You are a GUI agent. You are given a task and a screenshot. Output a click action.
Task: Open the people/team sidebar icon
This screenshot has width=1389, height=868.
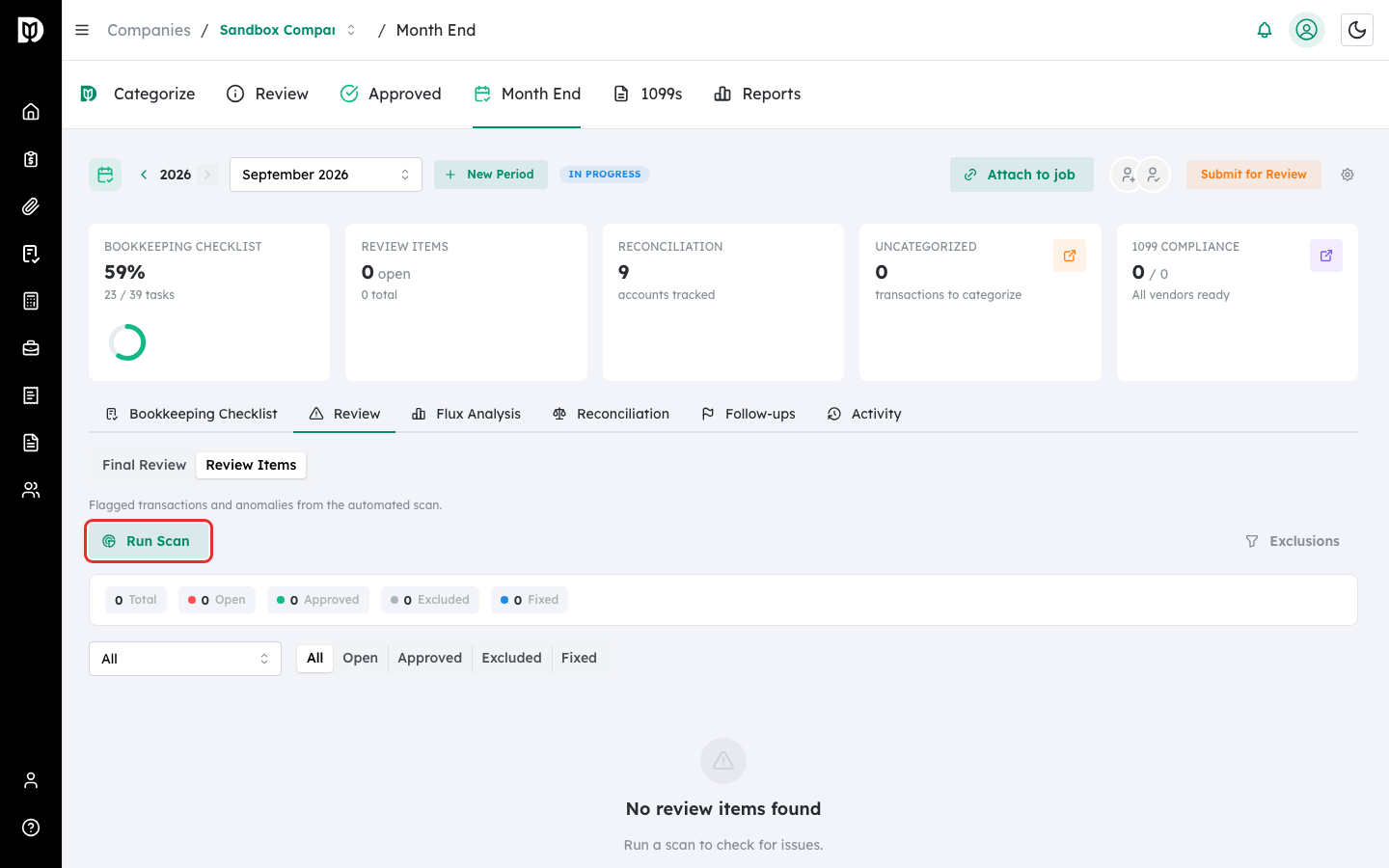(x=31, y=490)
